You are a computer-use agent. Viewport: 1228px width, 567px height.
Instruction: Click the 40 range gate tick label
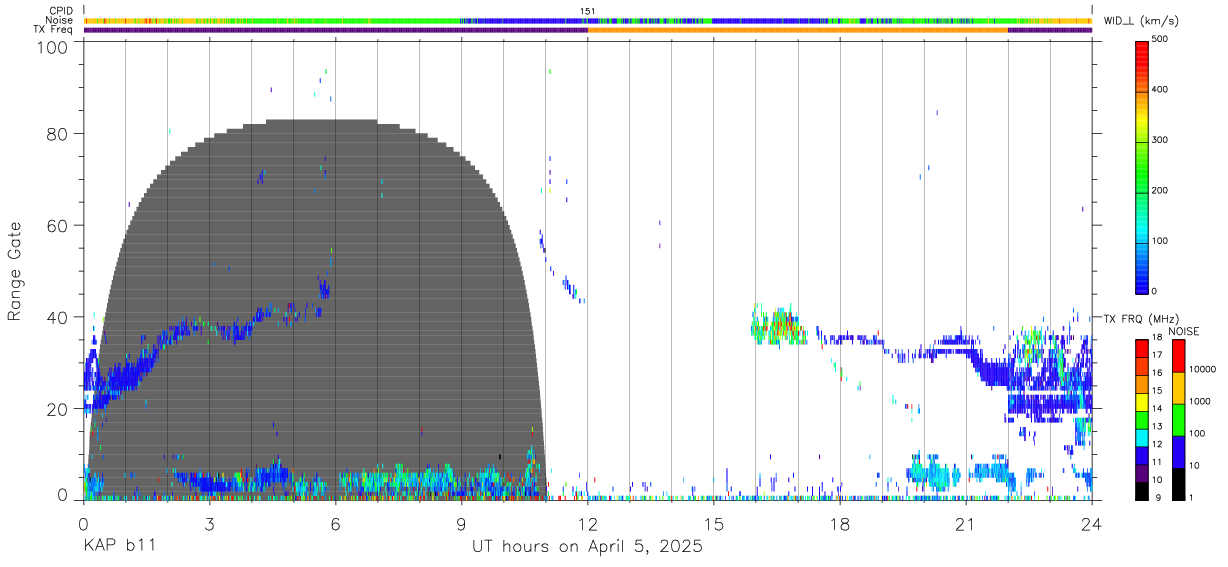click(x=59, y=317)
